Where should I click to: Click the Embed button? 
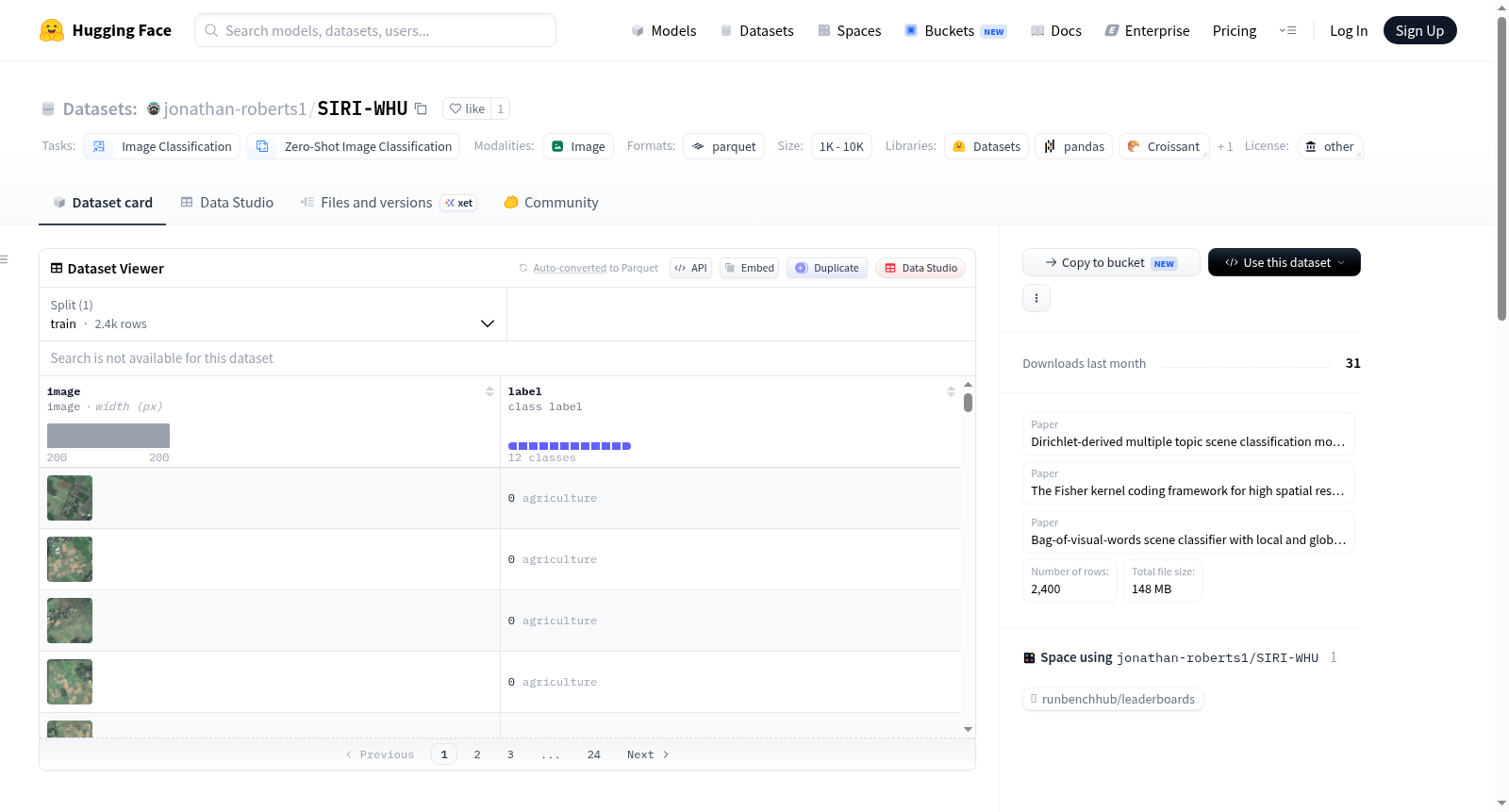[x=750, y=268]
